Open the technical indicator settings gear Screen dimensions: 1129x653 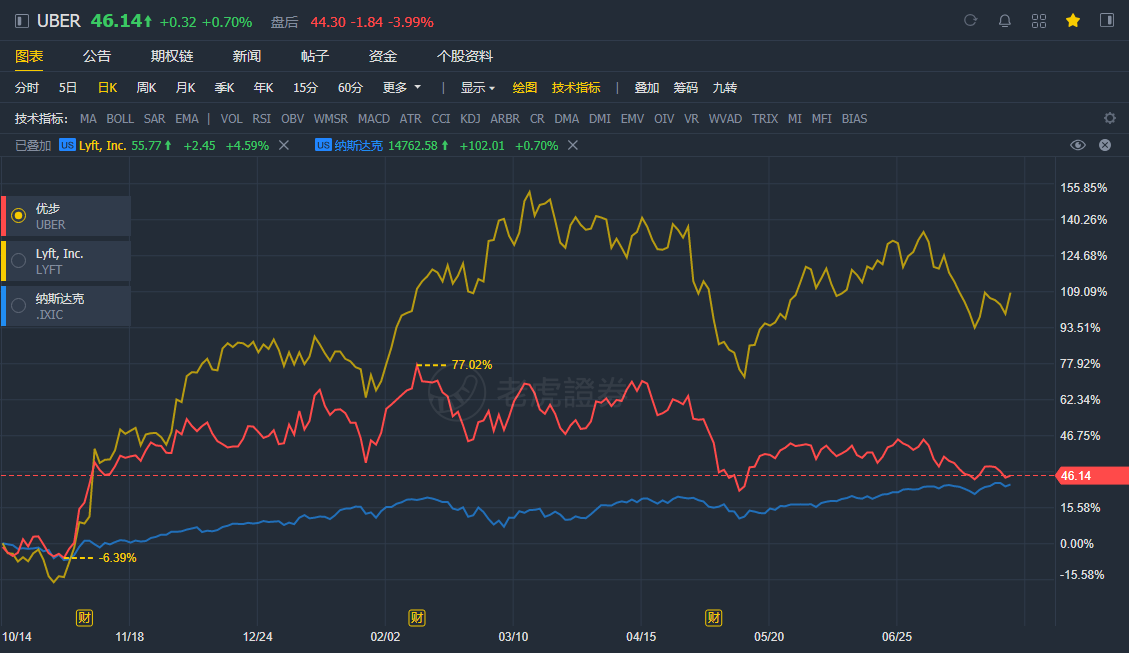(1110, 118)
